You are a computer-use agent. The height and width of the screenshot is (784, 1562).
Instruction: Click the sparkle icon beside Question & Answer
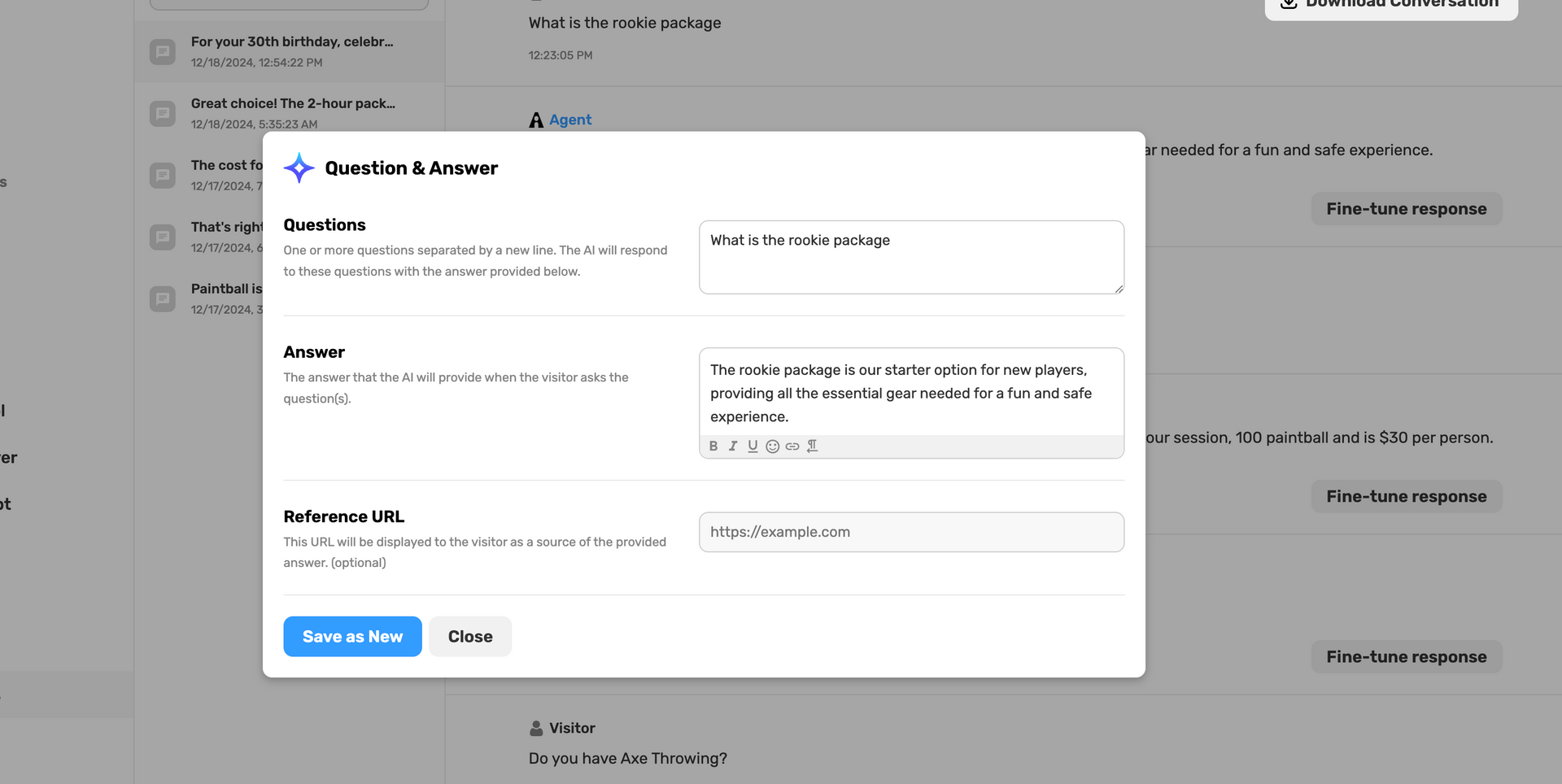click(x=299, y=168)
